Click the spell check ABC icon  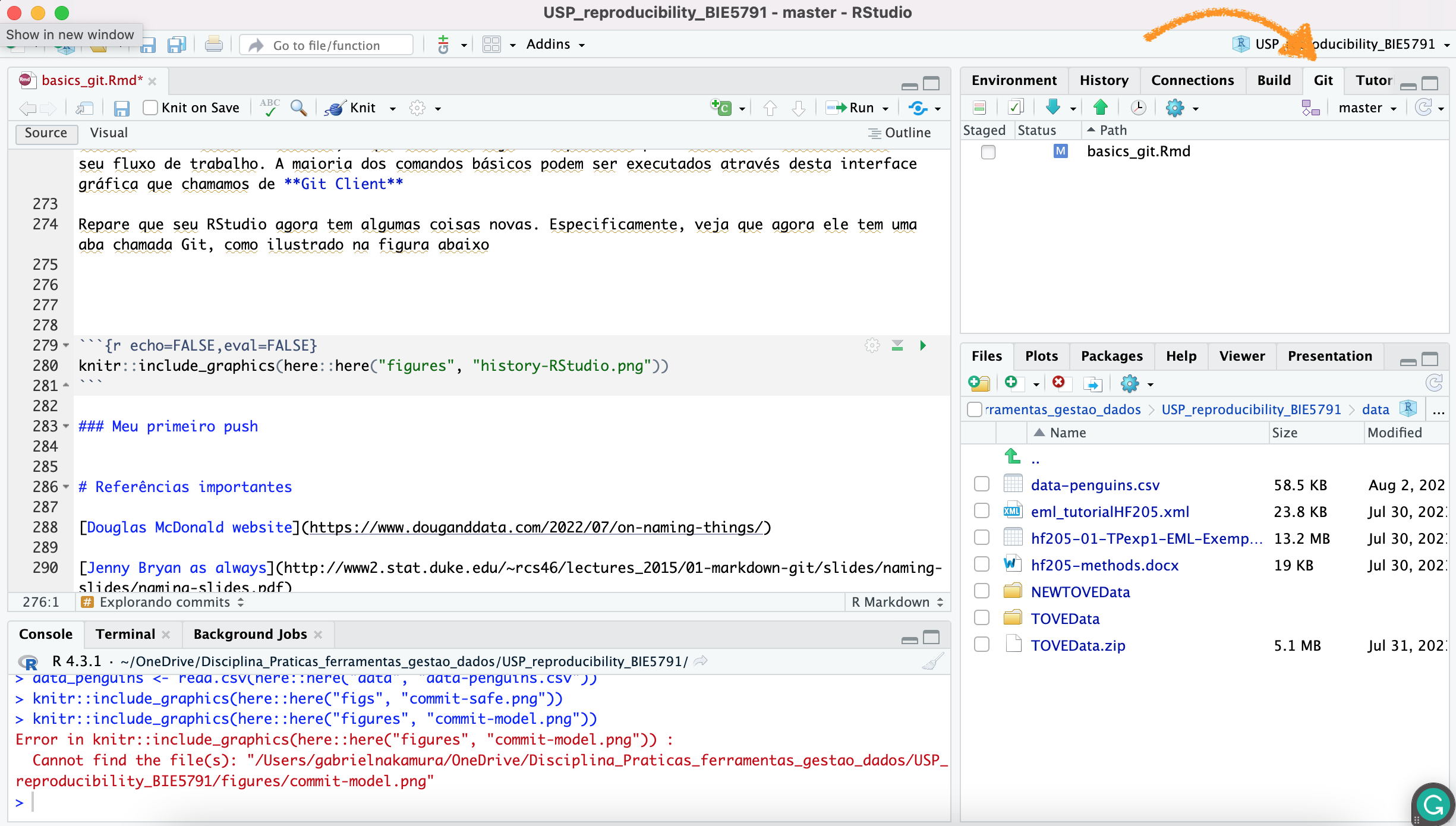270,108
